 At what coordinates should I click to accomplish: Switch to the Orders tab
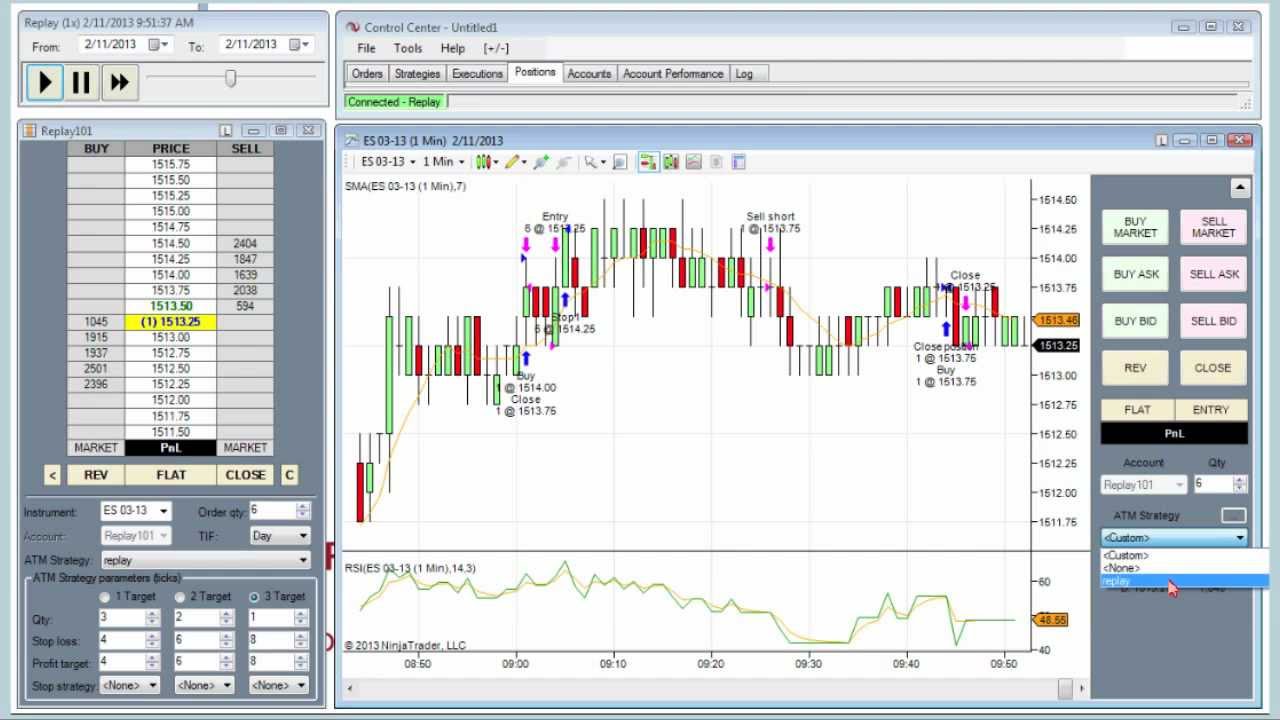coord(367,74)
